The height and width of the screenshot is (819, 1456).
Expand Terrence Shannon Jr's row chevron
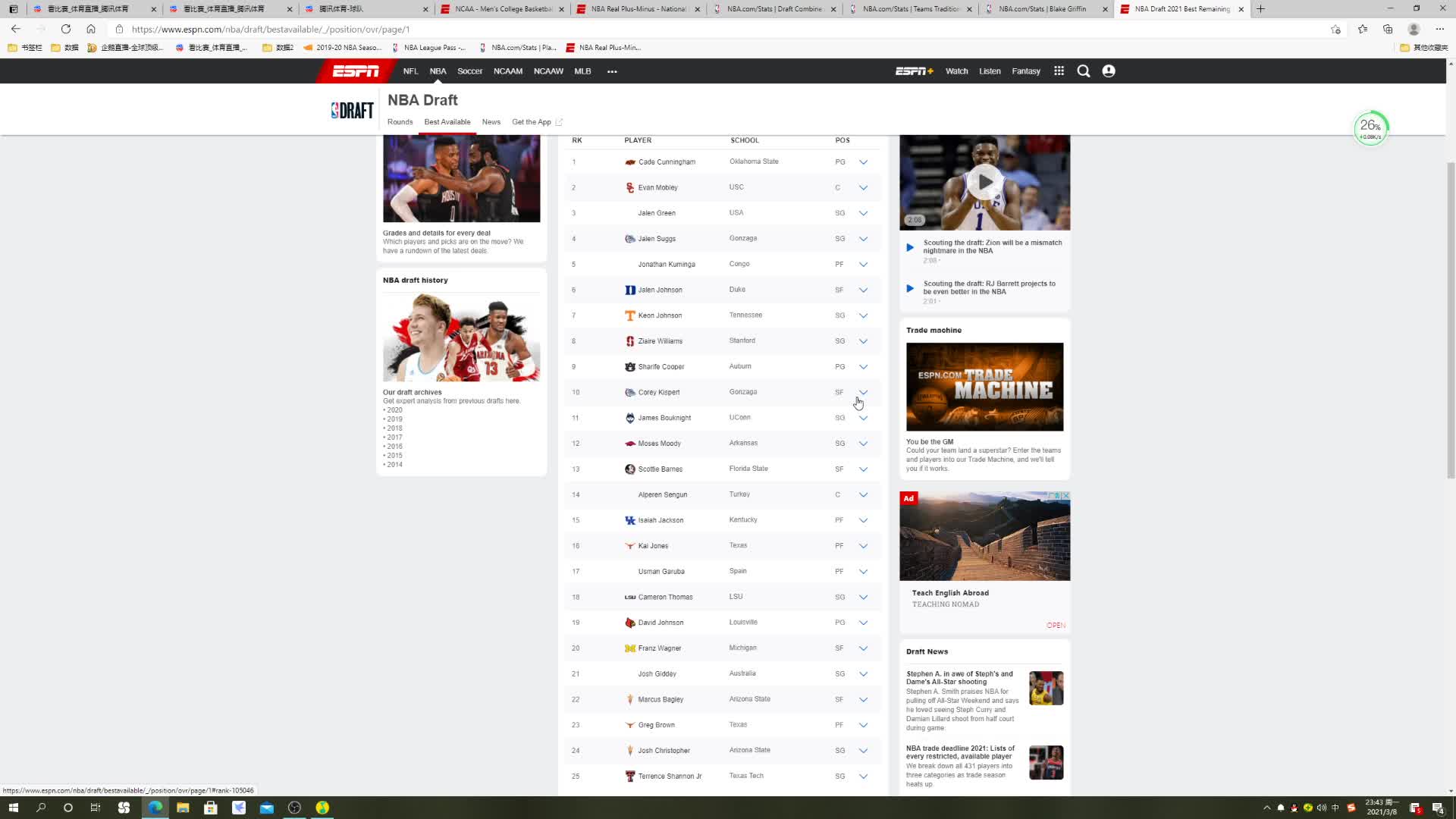point(863,777)
